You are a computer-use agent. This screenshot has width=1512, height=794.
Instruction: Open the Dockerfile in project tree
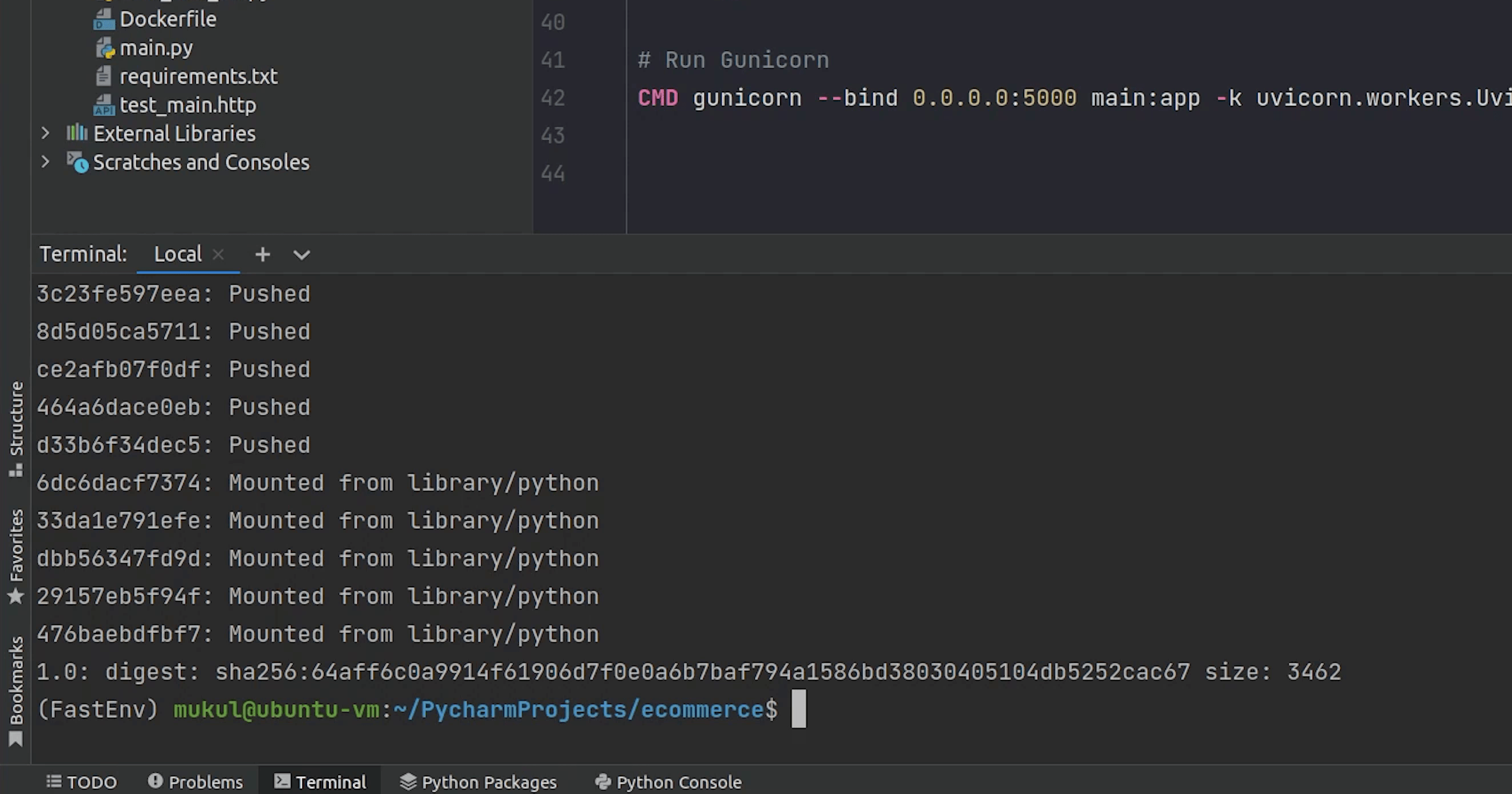(x=167, y=19)
